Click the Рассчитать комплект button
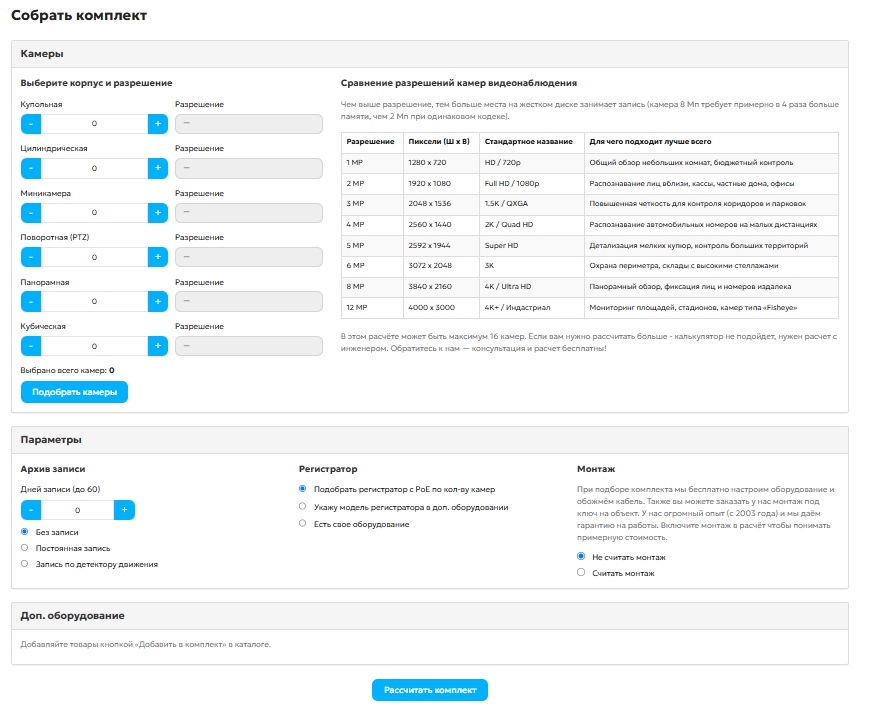The width and height of the screenshot is (872, 716). click(x=430, y=690)
